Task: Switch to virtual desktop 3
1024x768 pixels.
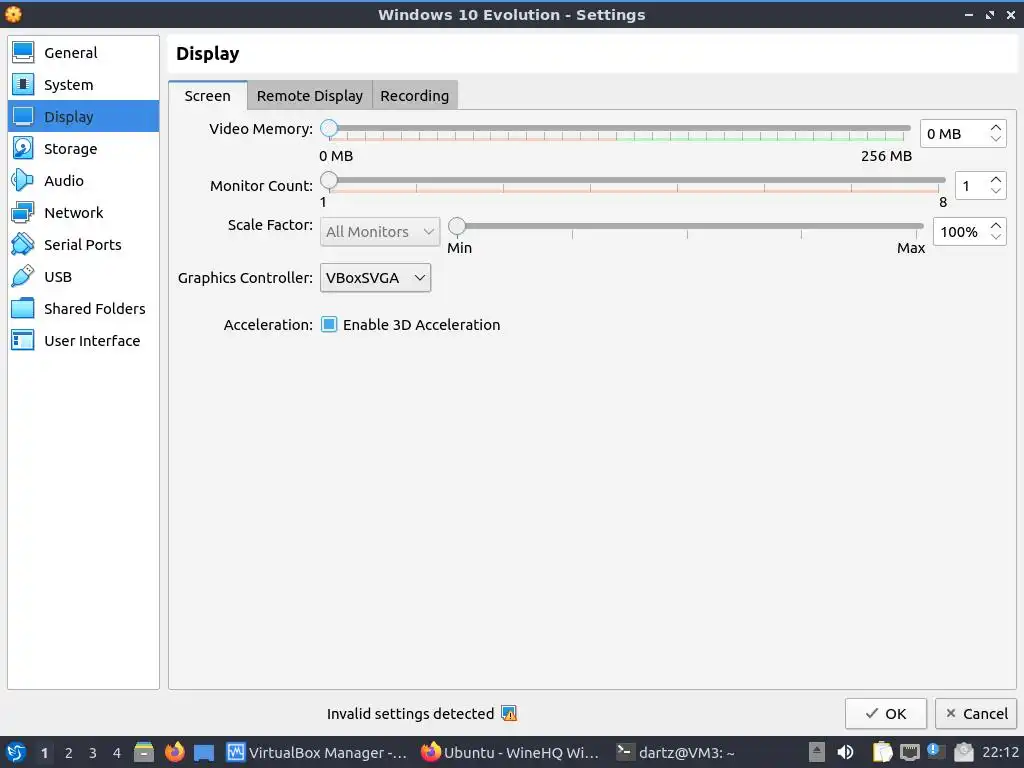Action: 93,753
